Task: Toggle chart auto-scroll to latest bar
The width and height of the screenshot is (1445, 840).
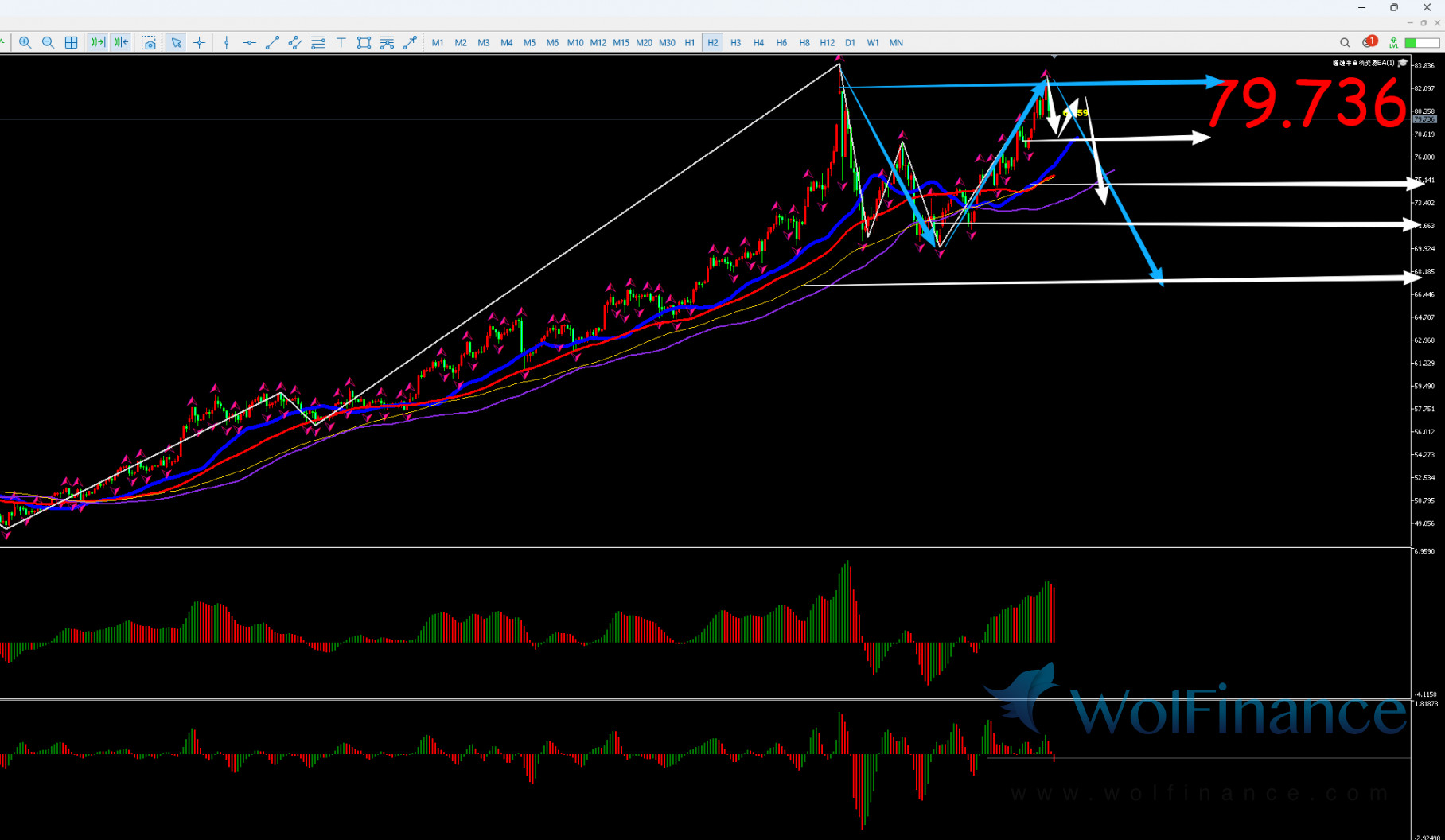Action: (98, 43)
